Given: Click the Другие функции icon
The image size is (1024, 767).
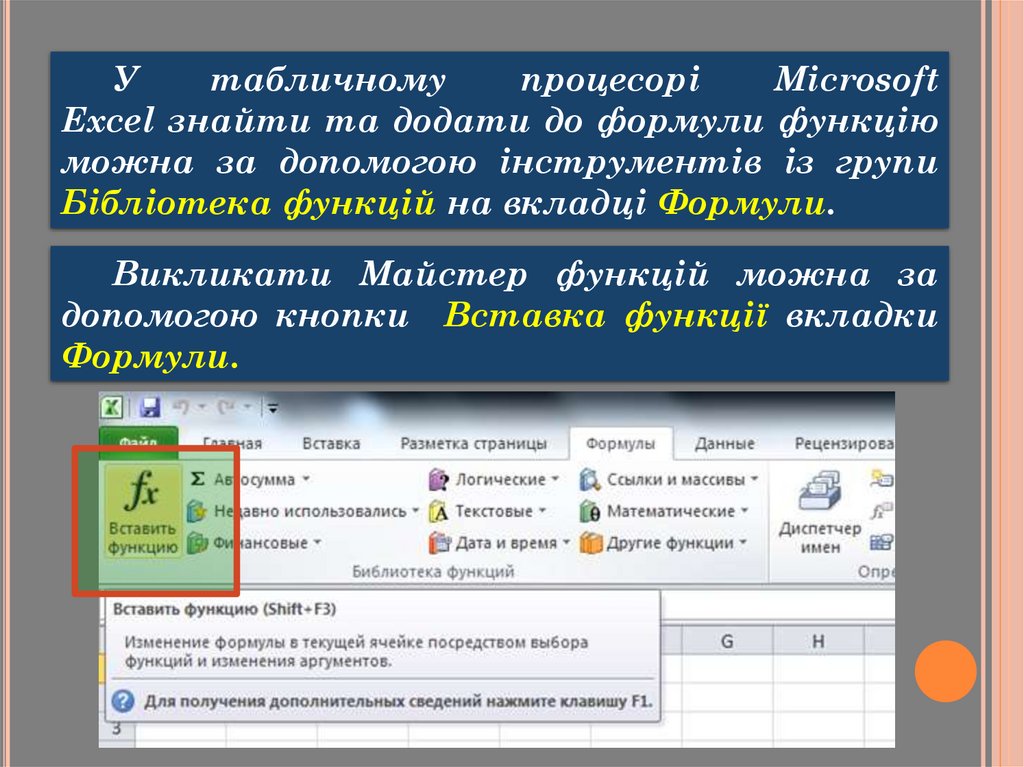Looking at the screenshot, I should [590, 542].
